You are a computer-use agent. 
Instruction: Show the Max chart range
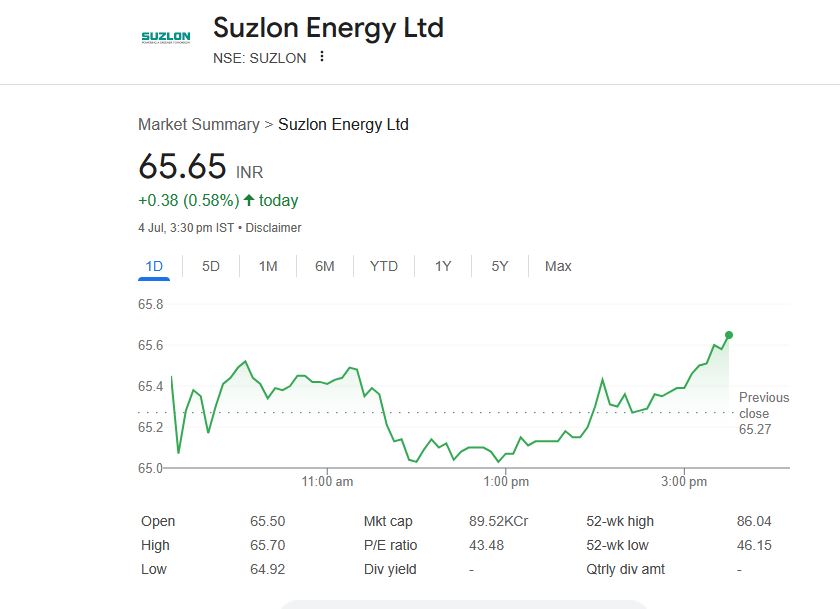(x=558, y=266)
